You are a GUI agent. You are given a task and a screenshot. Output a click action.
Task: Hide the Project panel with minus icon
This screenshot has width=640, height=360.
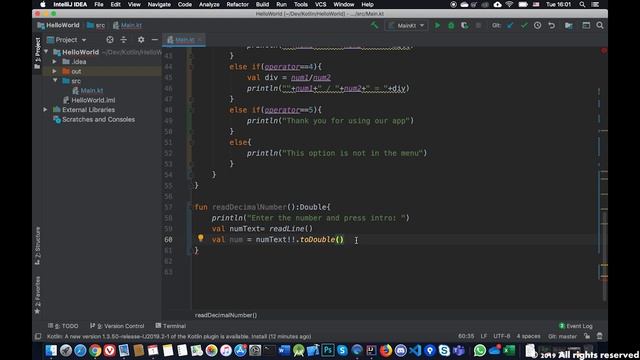[x=155, y=40]
